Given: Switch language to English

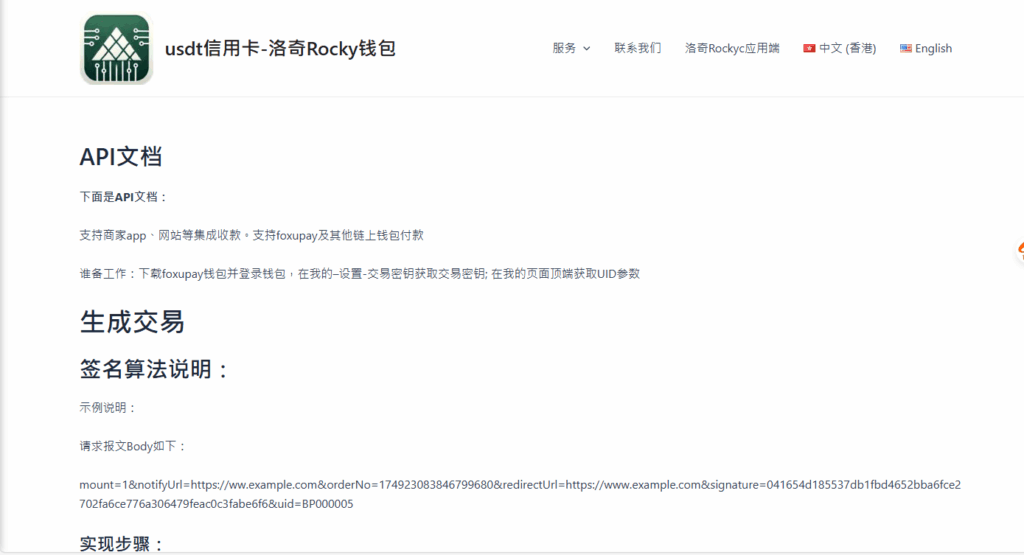Looking at the screenshot, I should point(925,48).
